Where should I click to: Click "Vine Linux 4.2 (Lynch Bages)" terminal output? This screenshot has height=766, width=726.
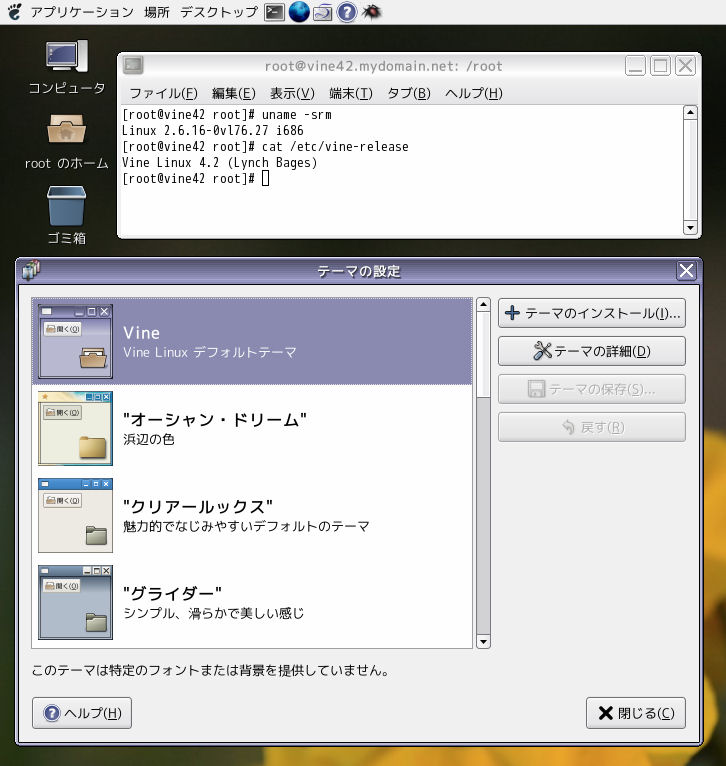point(219,162)
